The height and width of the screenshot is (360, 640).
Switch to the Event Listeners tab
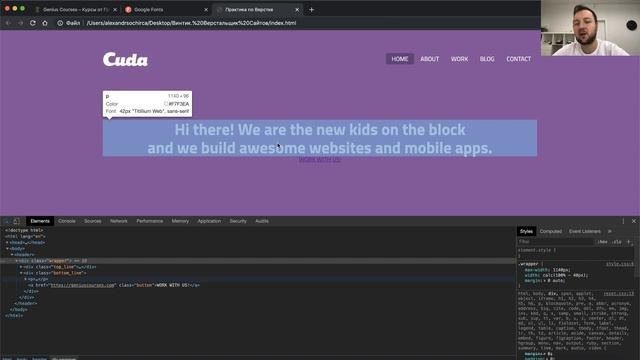[584, 231]
